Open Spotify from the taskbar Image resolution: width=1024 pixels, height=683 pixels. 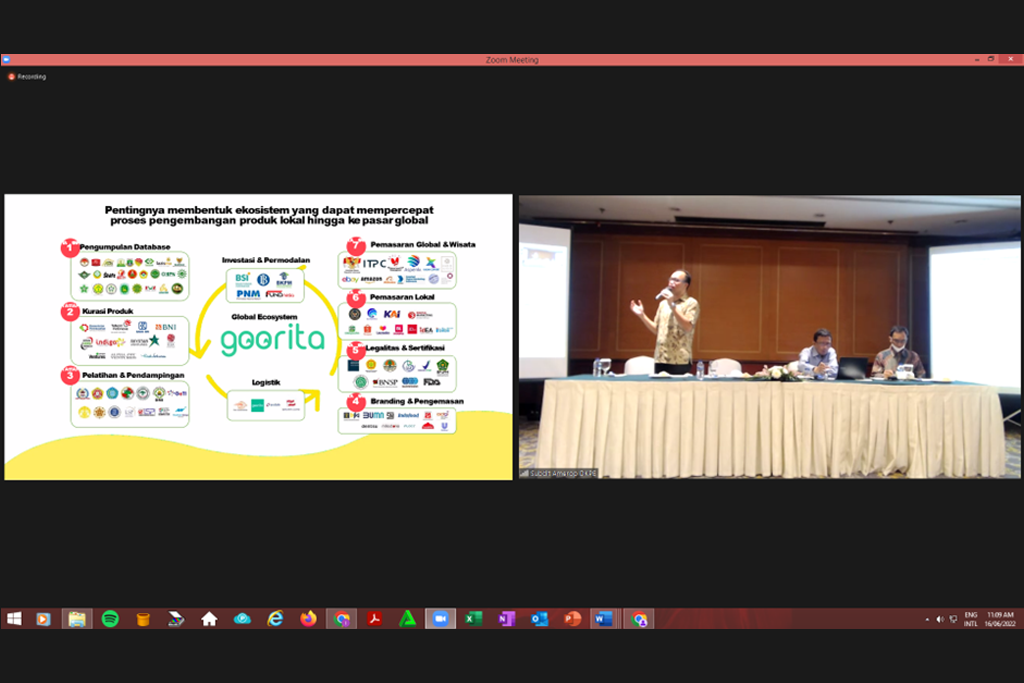click(x=110, y=619)
